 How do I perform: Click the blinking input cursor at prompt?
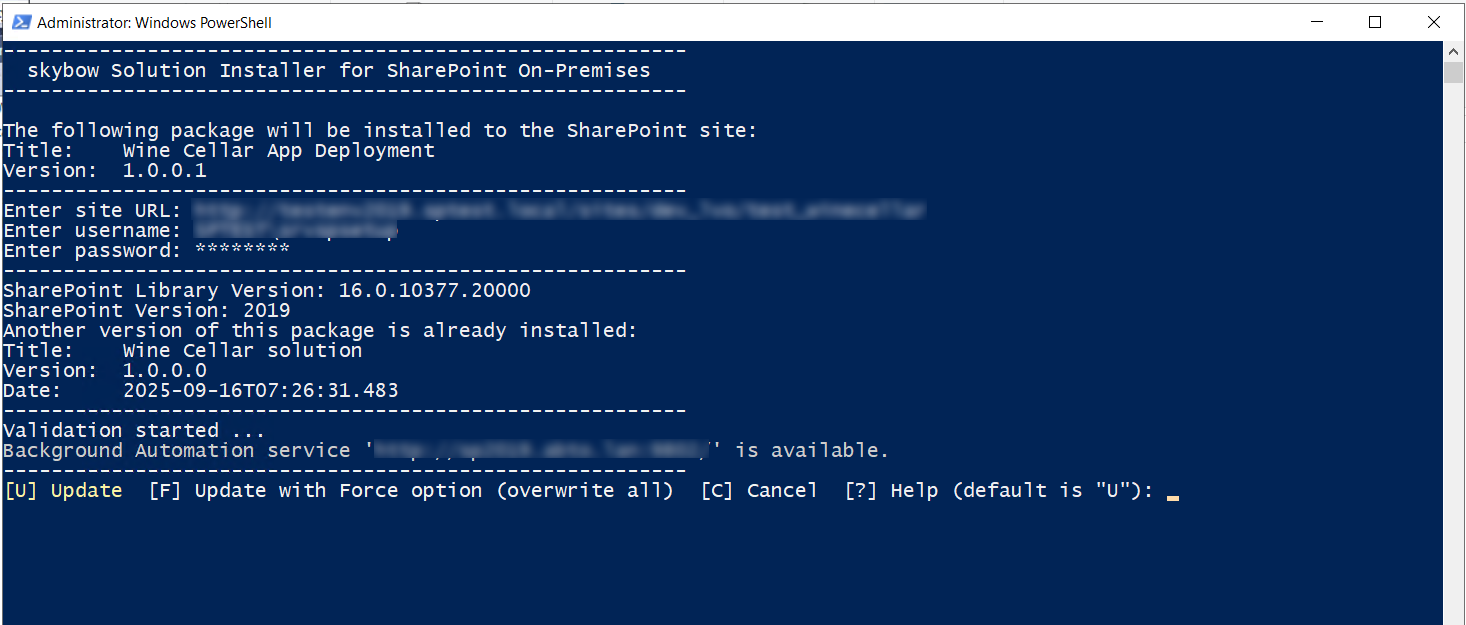click(1173, 493)
